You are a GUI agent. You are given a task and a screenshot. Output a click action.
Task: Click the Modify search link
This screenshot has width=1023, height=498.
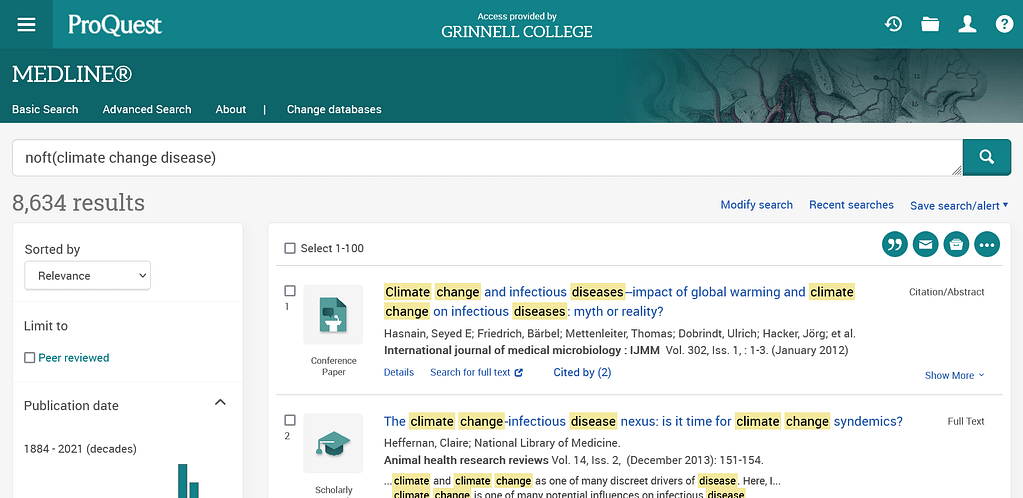tap(756, 205)
